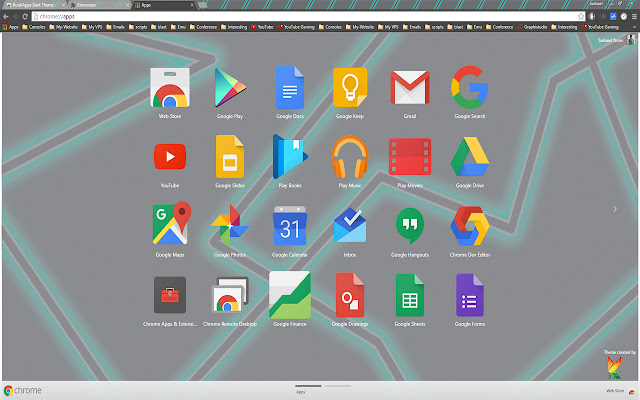Click the profile avatar at top right

(631, 40)
